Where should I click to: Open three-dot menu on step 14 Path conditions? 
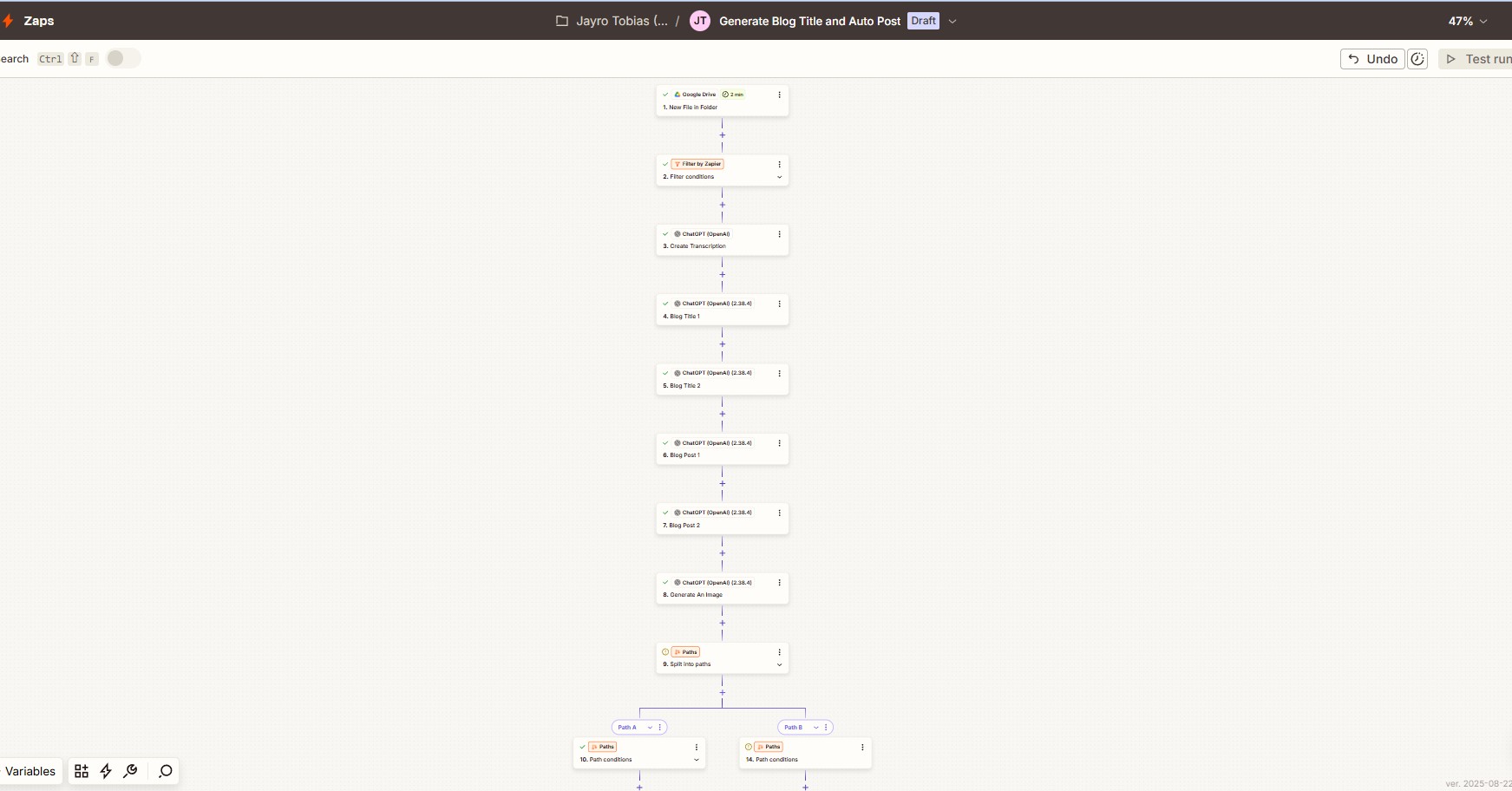pyautogui.click(x=862, y=747)
